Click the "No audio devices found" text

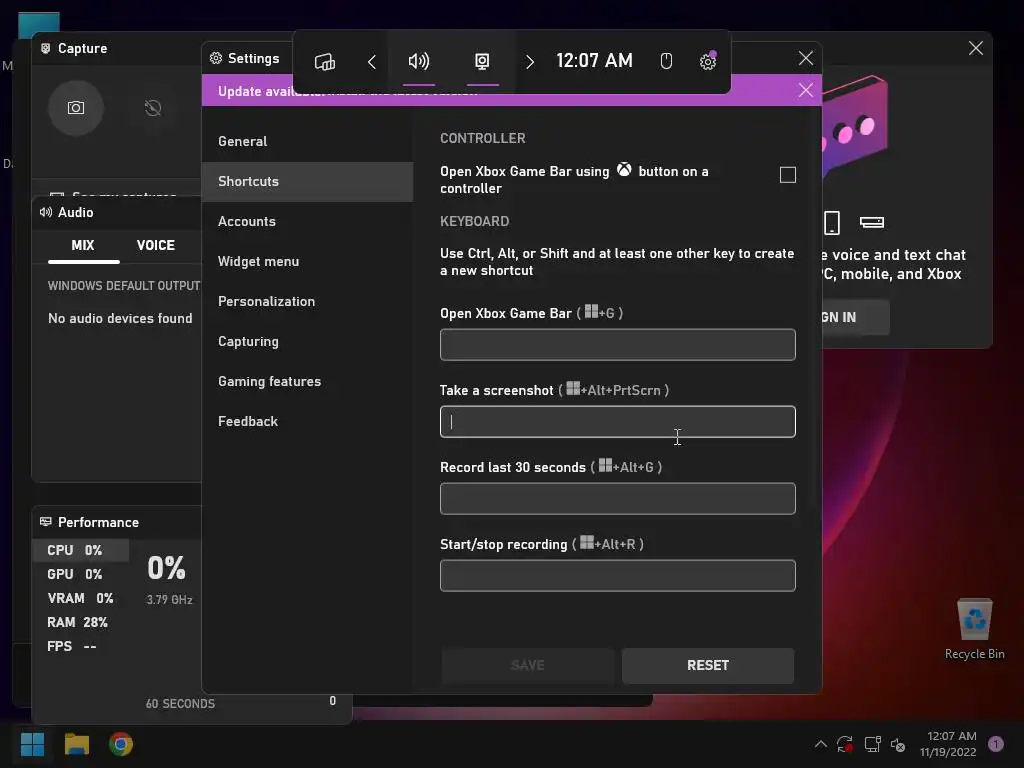(x=120, y=319)
